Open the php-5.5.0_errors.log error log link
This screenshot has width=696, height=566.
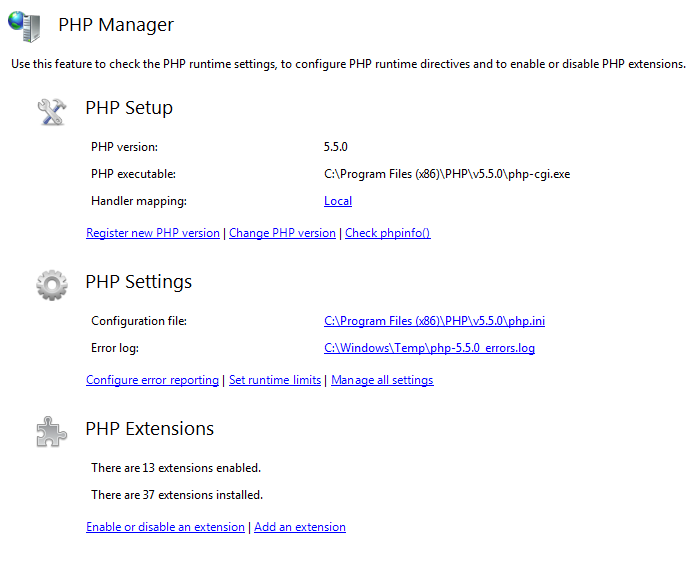(429, 348)
